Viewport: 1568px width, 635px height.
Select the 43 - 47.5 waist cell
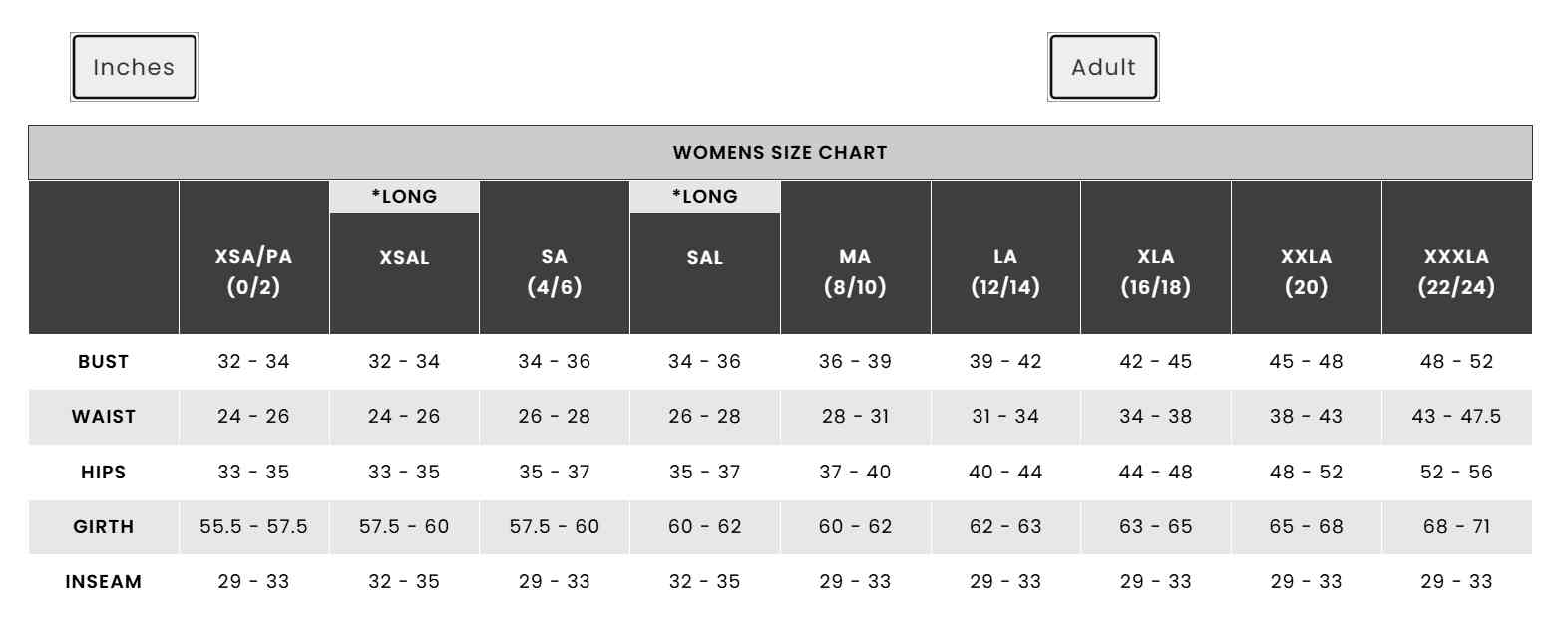coord(1456,417)
